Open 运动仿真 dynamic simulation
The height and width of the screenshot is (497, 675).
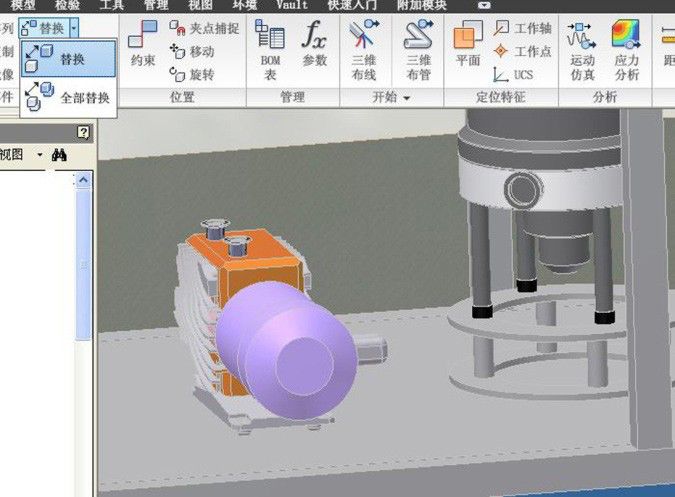tap(582, 50)
